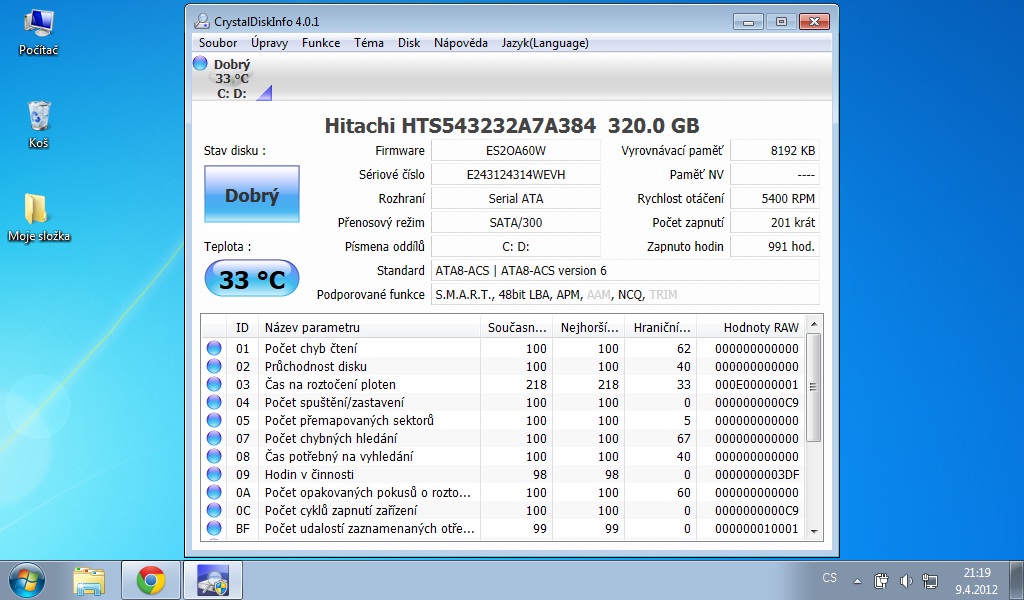Click the SMART table scrollbar thumb

[x=814, y=387]
